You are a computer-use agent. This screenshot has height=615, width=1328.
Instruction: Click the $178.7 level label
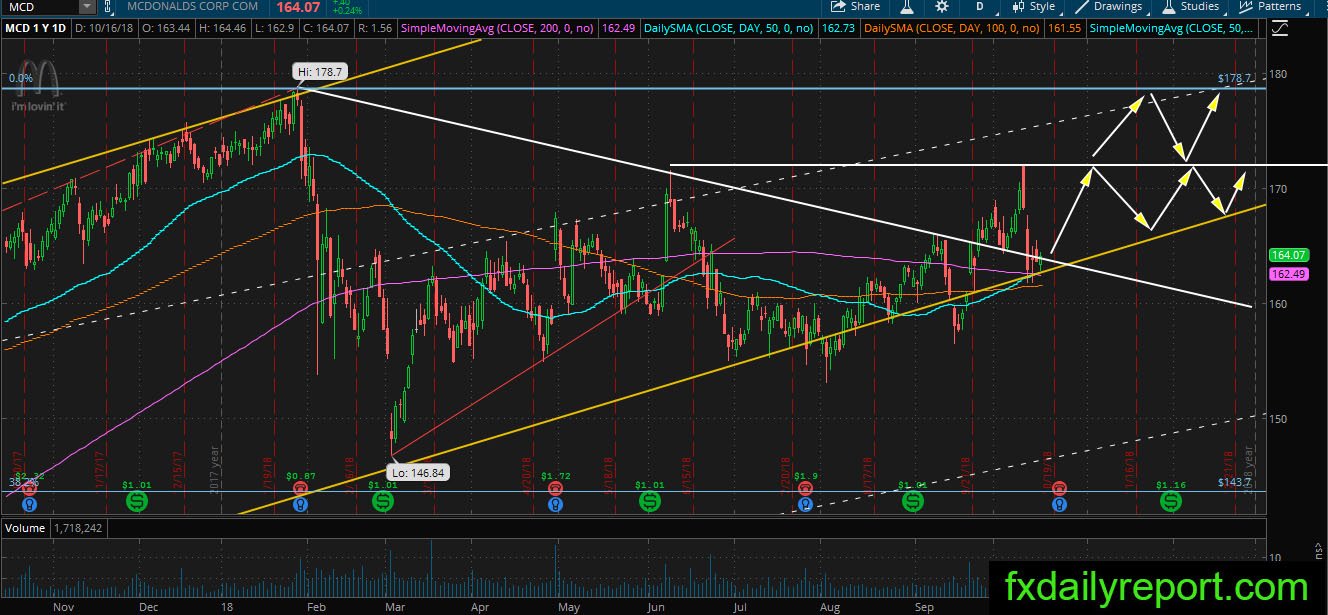pos(1235,78)
